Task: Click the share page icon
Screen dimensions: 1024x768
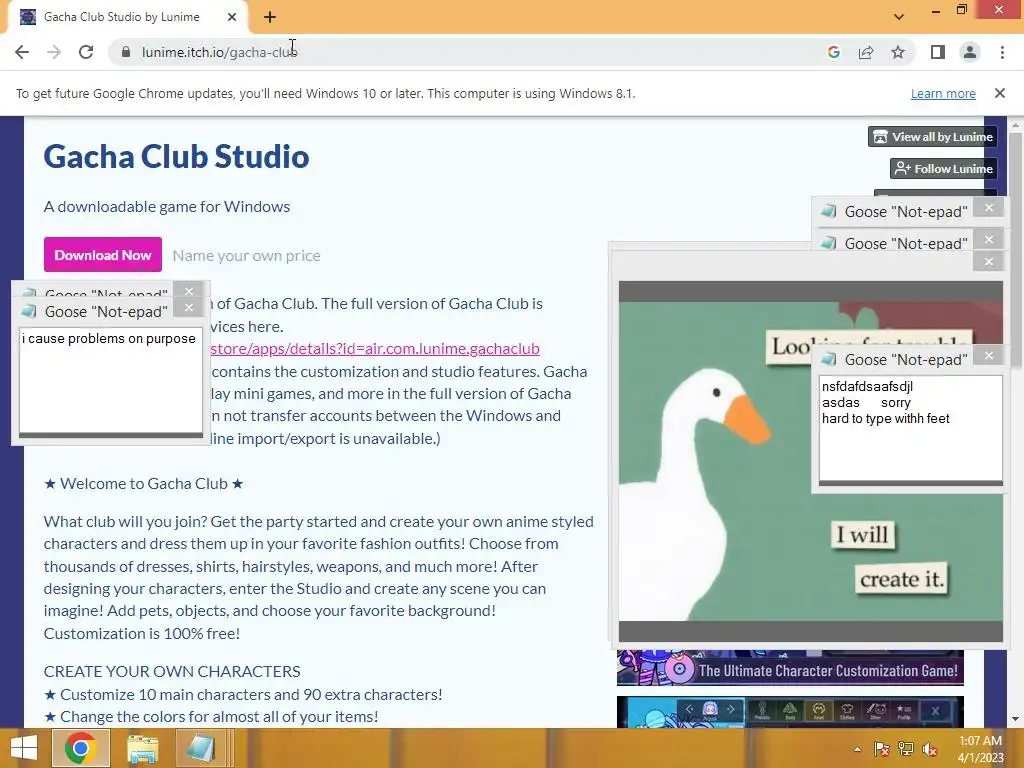Action: (866, 52)
